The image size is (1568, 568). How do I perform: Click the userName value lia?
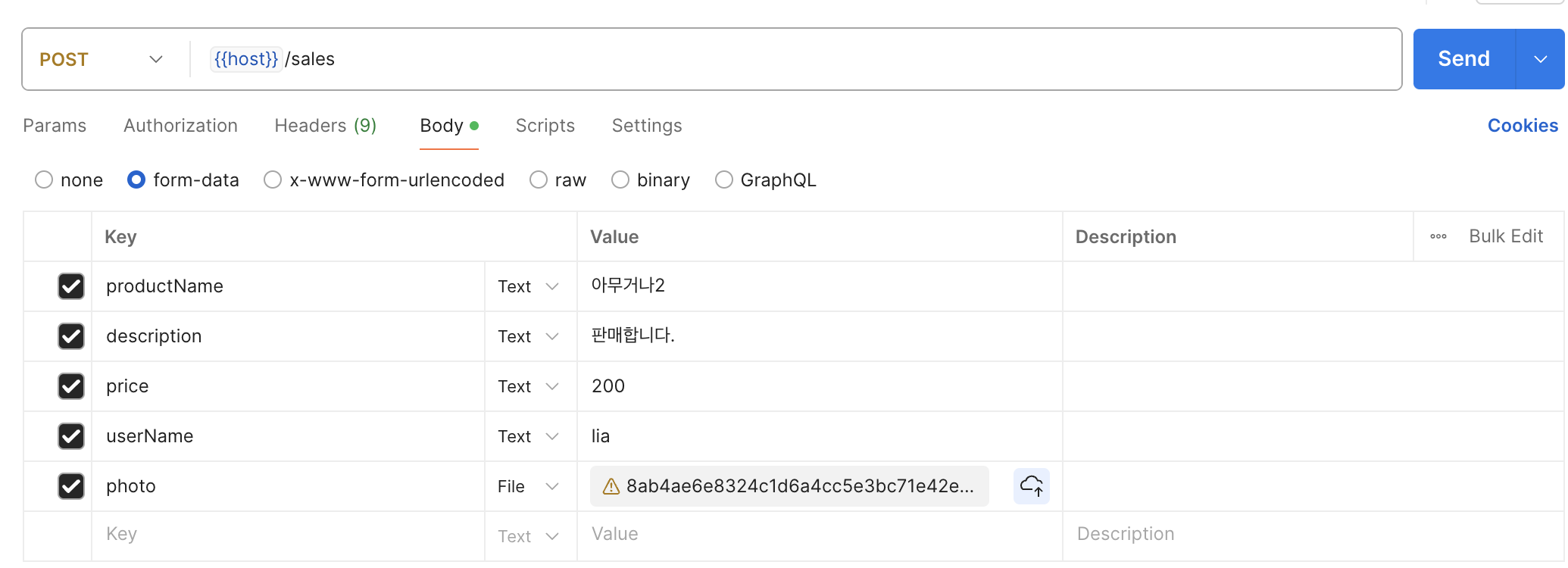click(820, 436)
